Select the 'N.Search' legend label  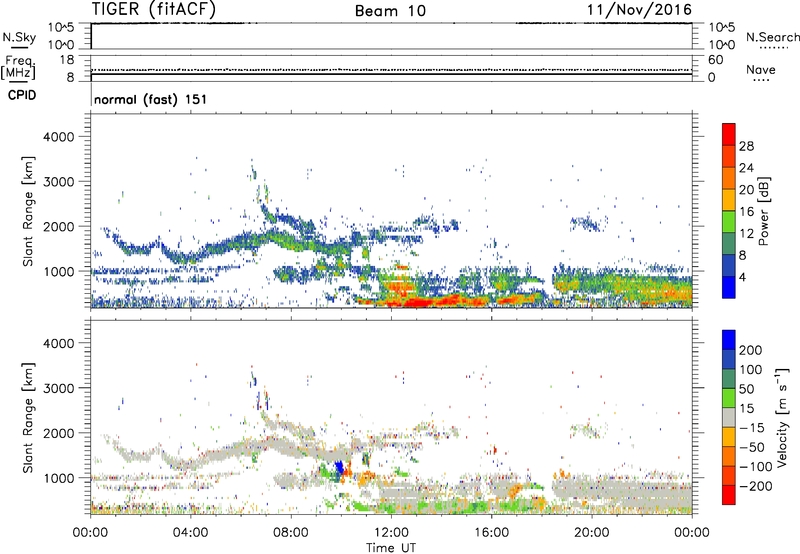coord(773,37)
